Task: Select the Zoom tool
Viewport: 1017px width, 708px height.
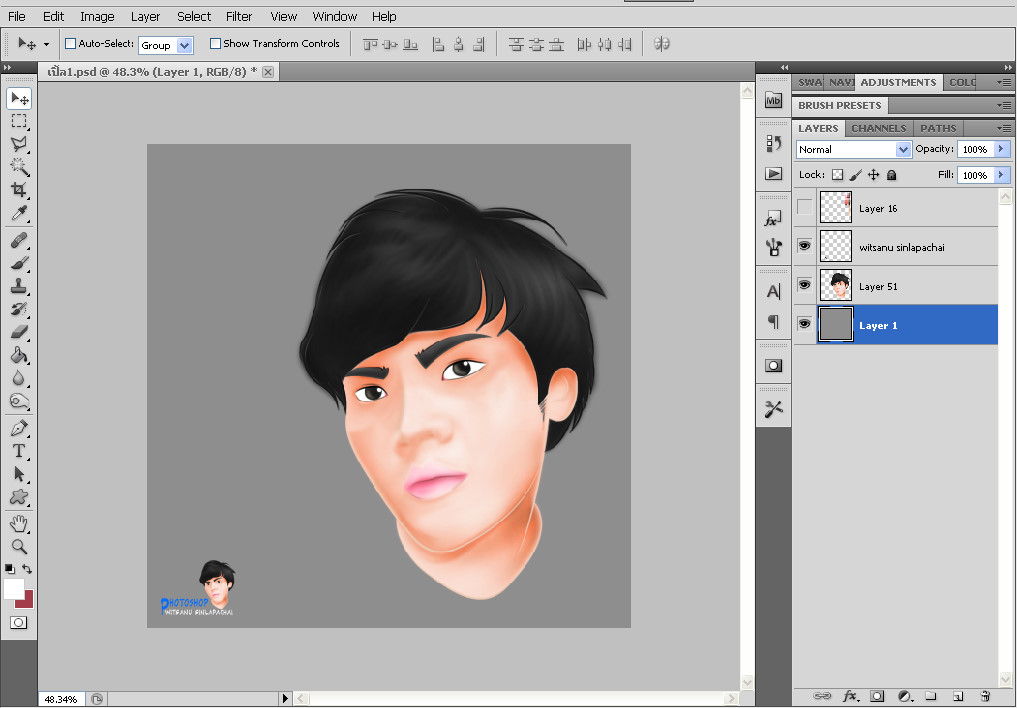Action: tap(18, 546)
